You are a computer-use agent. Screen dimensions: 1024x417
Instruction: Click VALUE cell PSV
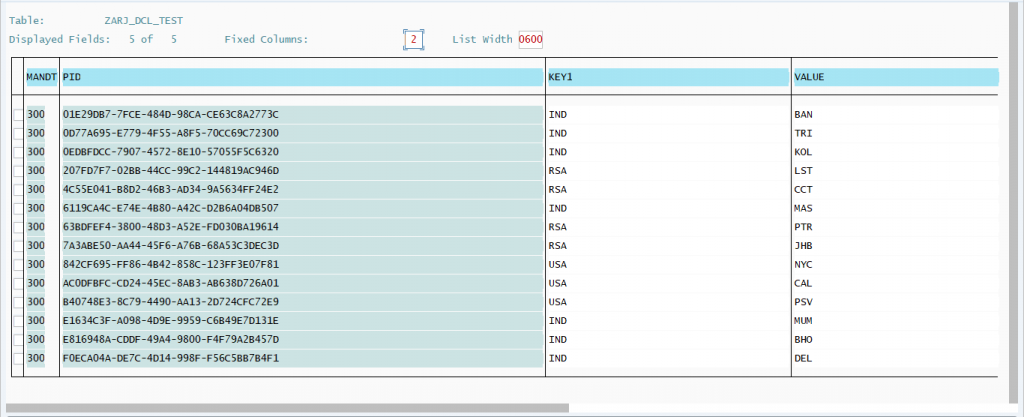[895, 302]
